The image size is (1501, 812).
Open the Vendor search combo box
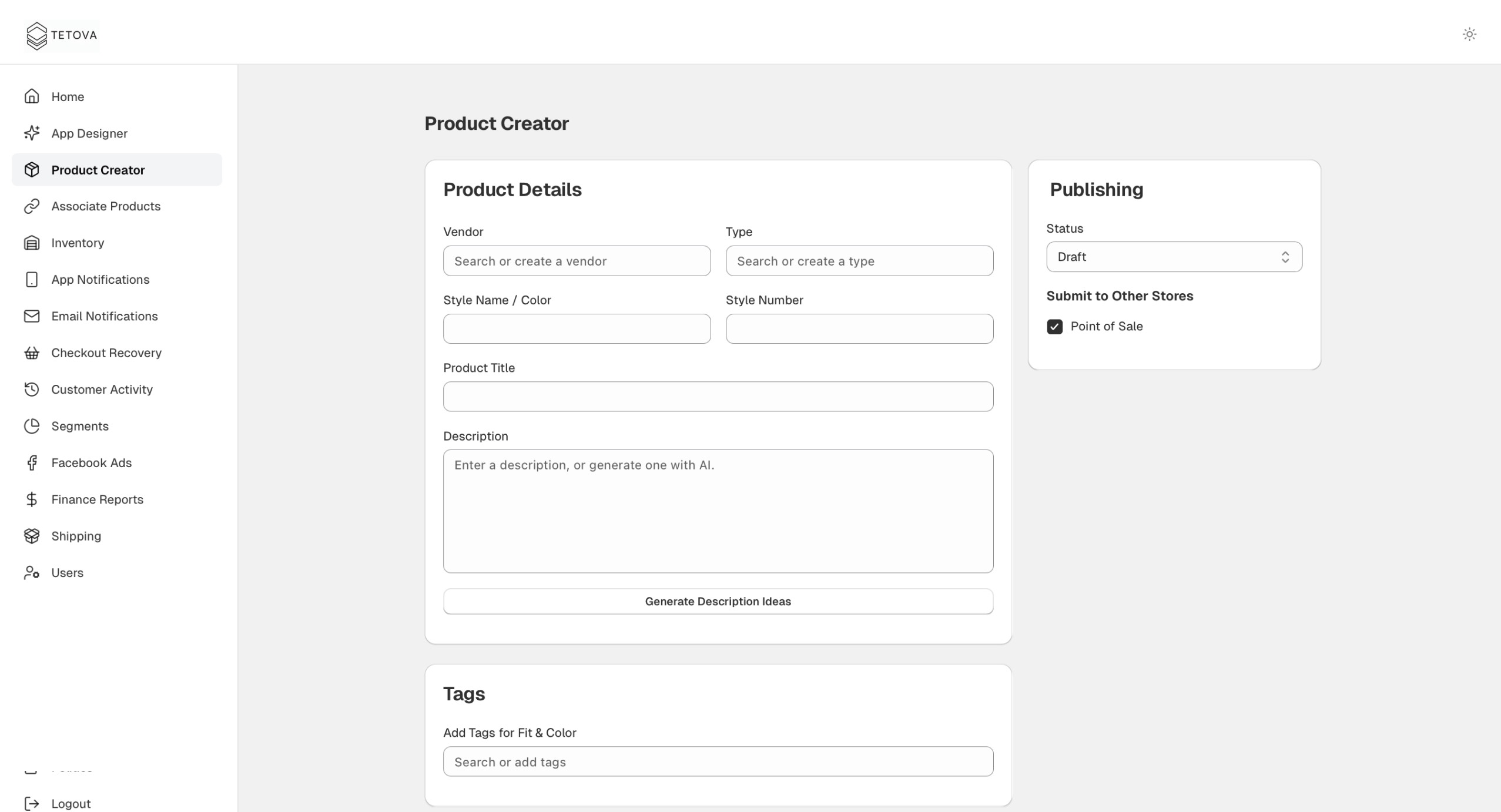click(577, 261)
